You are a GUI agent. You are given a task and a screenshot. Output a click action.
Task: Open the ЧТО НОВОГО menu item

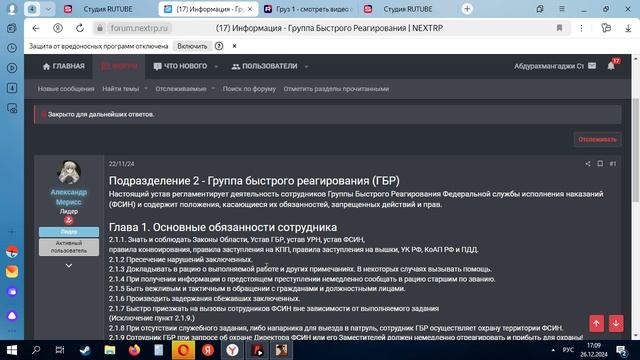pyautogui.click(x=180, y=66)
